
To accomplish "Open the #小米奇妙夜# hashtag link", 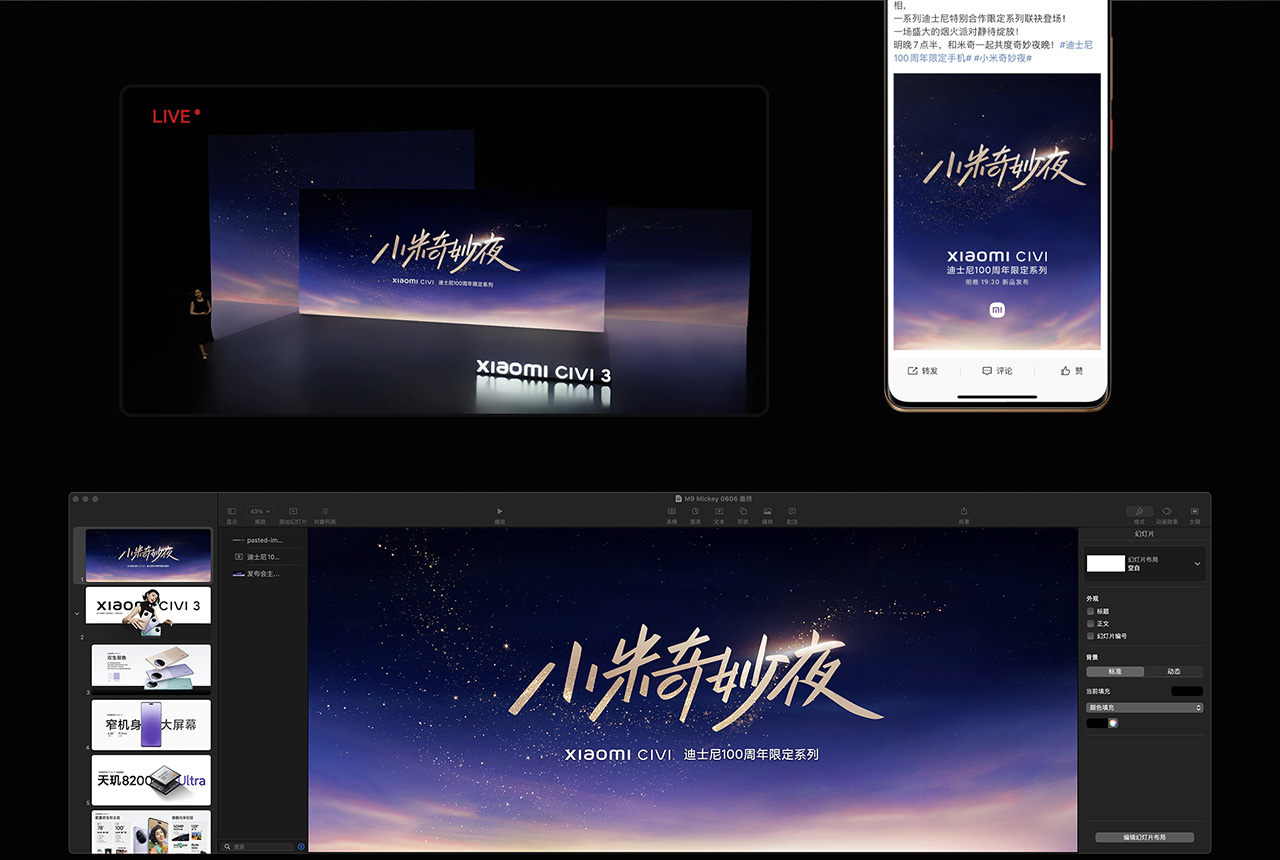I will [x=1003, y=58].
